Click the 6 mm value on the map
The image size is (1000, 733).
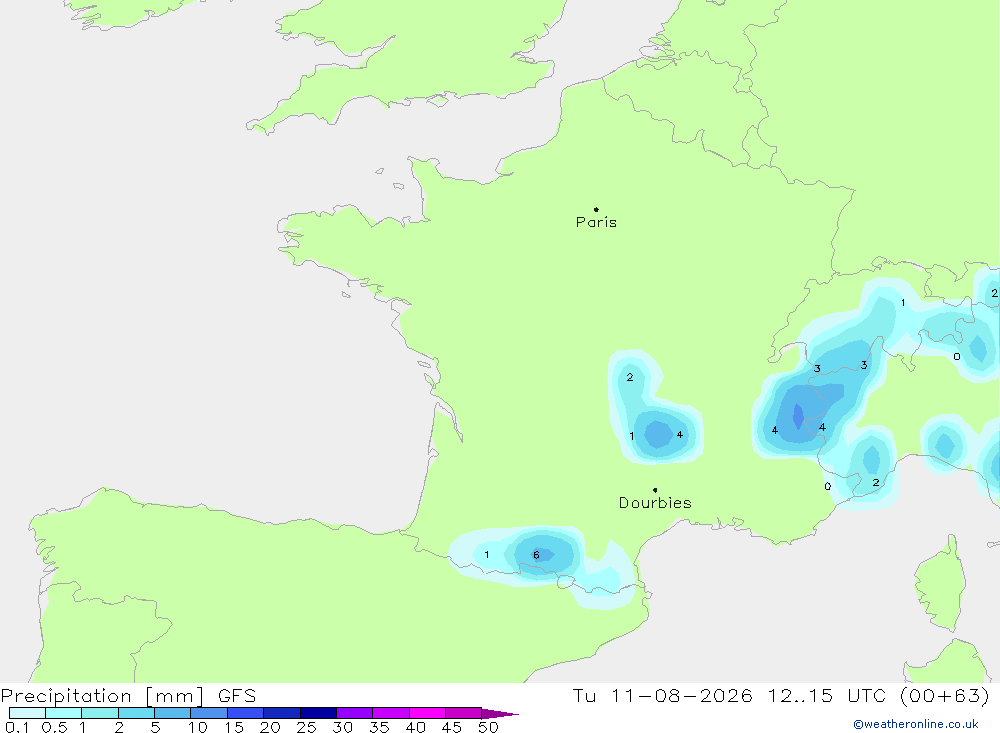coord(536,554)
